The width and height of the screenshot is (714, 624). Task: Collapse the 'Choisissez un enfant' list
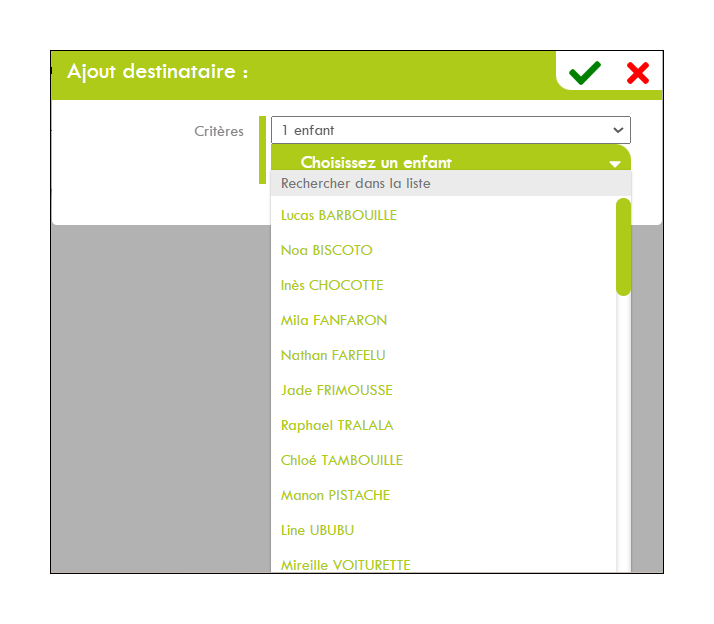(450, 159)
